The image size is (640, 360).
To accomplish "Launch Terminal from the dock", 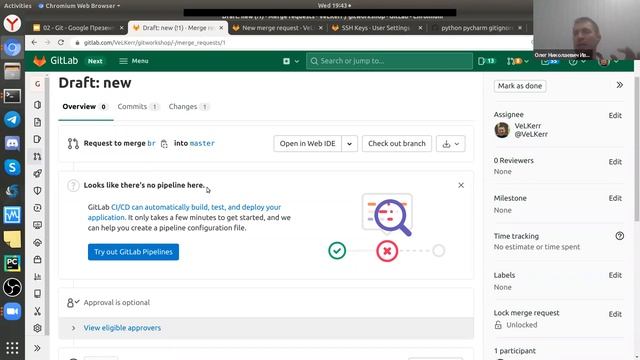I will click(x=12, y=96).
